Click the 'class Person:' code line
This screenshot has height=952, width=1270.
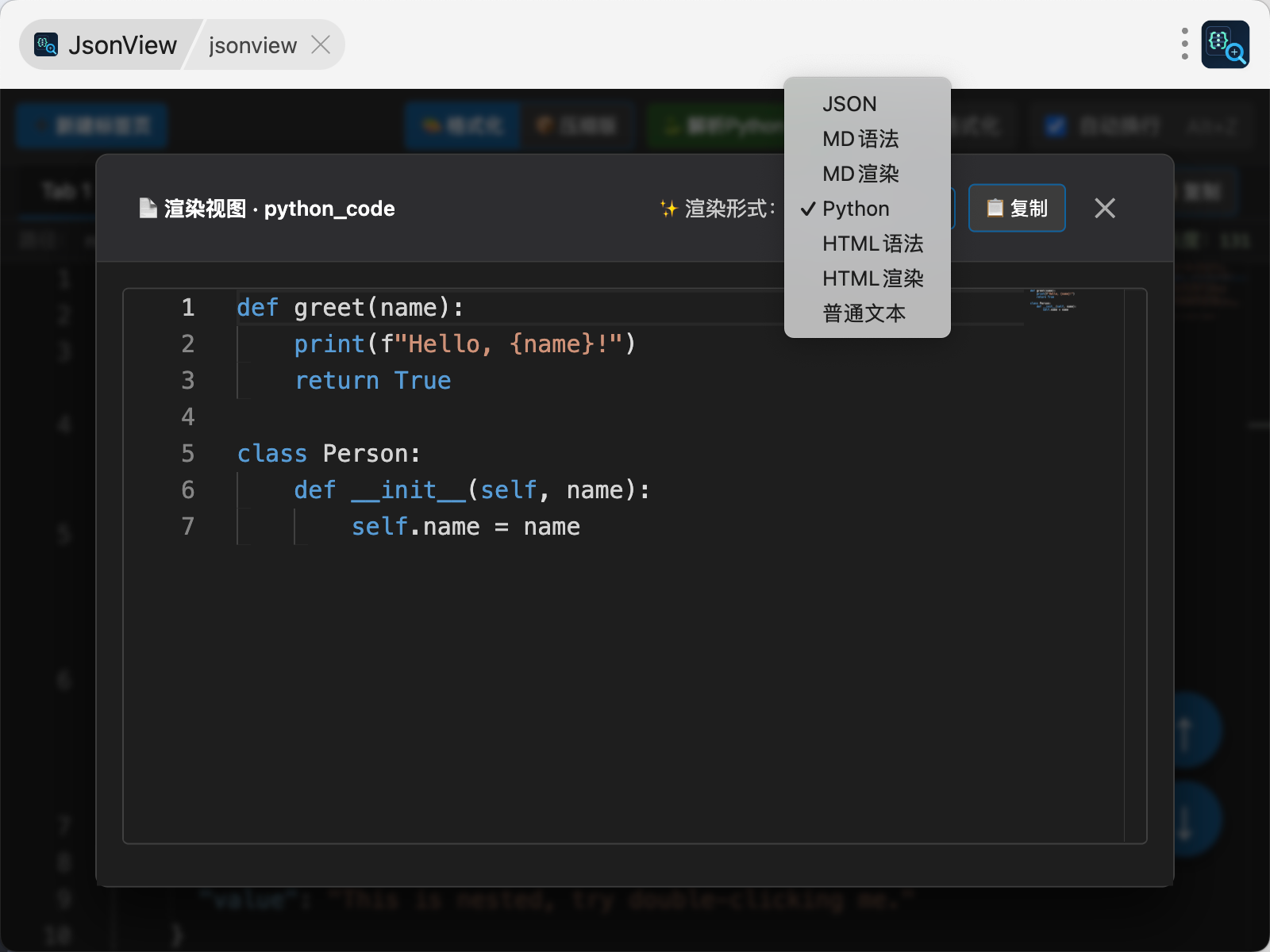click(329, 453)
